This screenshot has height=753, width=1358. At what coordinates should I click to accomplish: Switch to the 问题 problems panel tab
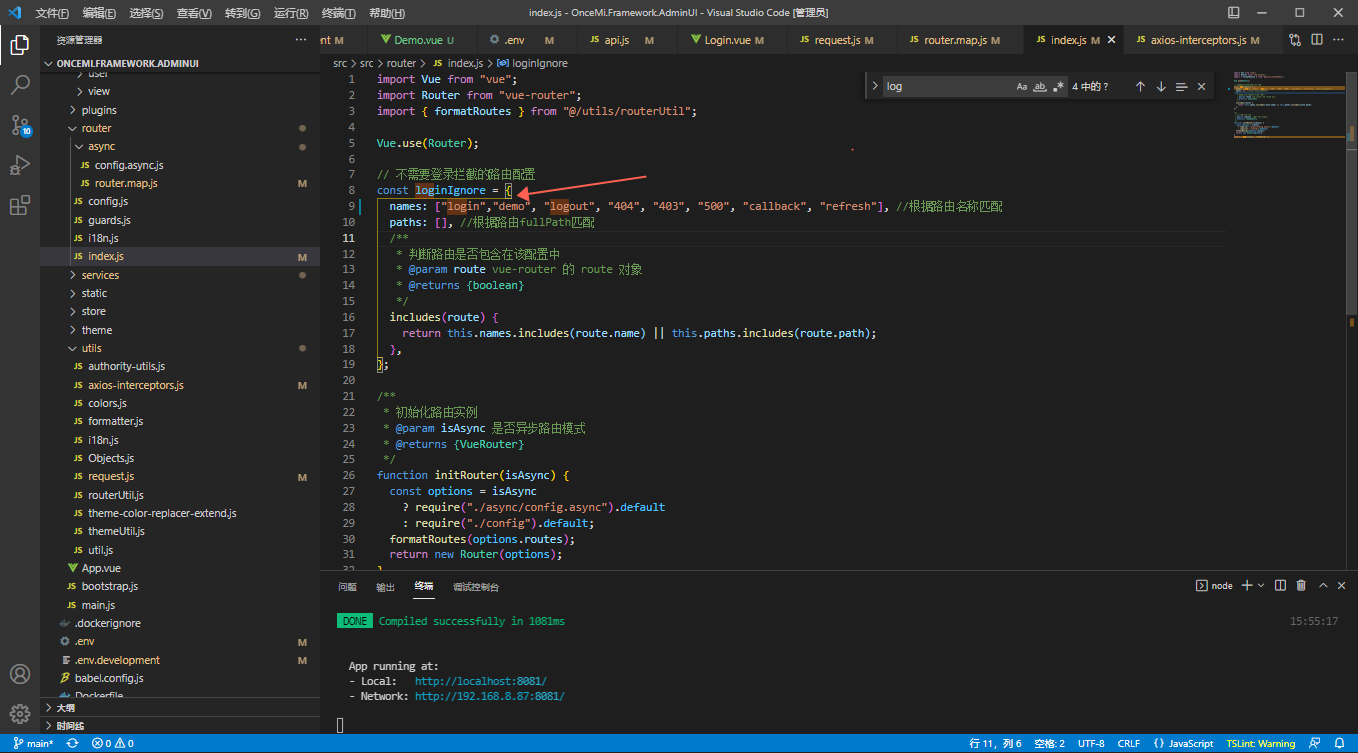347,586
